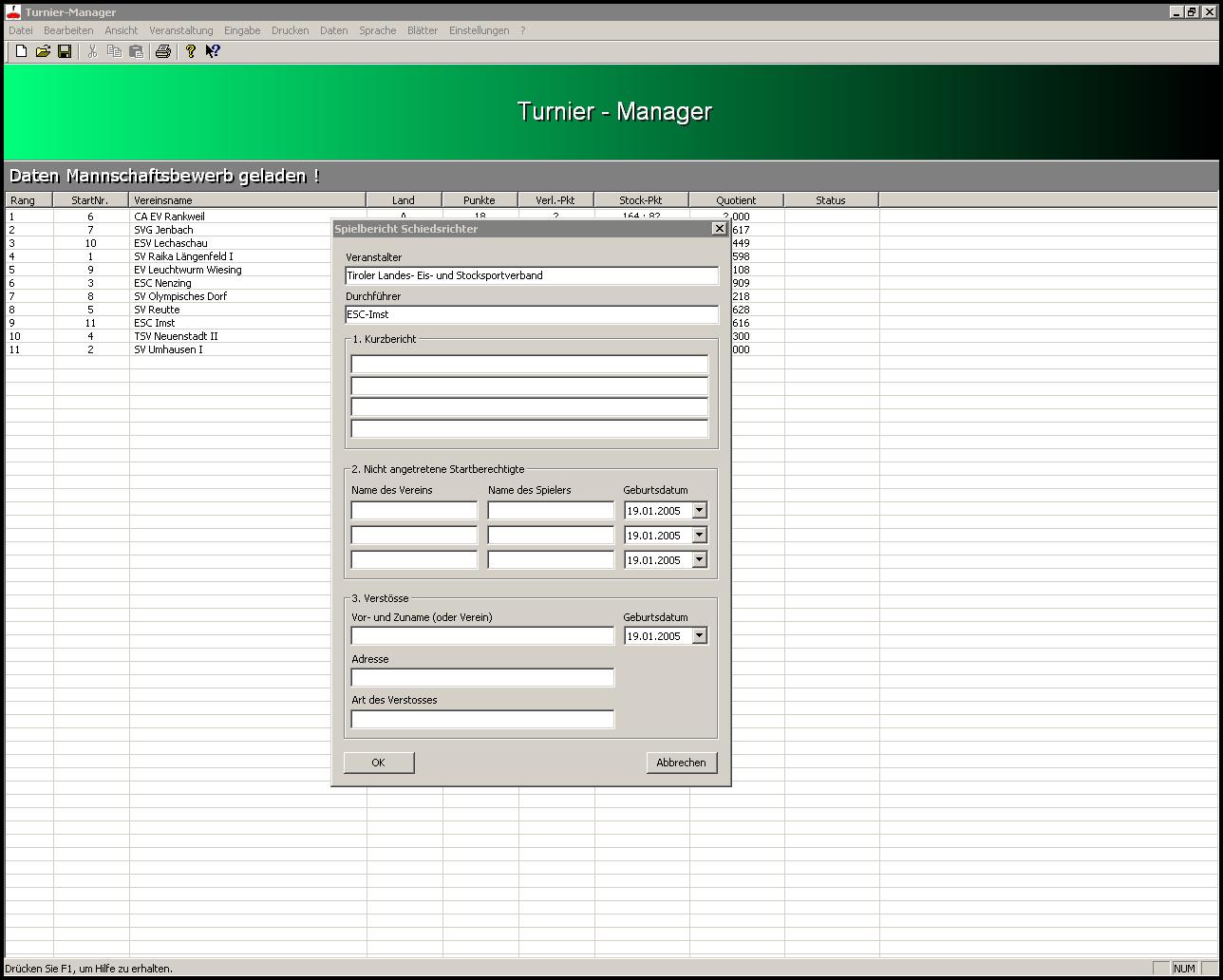The width and height of the screenshot is (1223, 980).
Task: Open the Geburtsdatum dropdown in Verstösse section
Action: point(699,636)
